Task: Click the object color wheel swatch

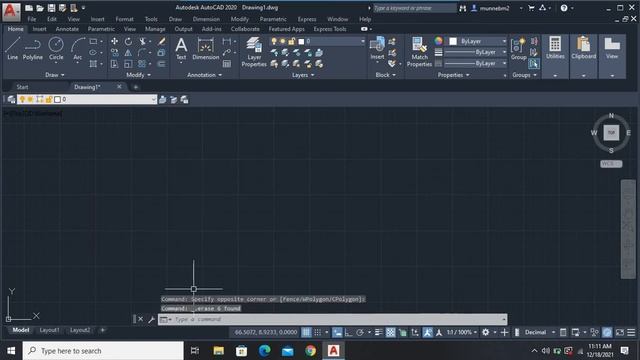Action: [438, 41]
